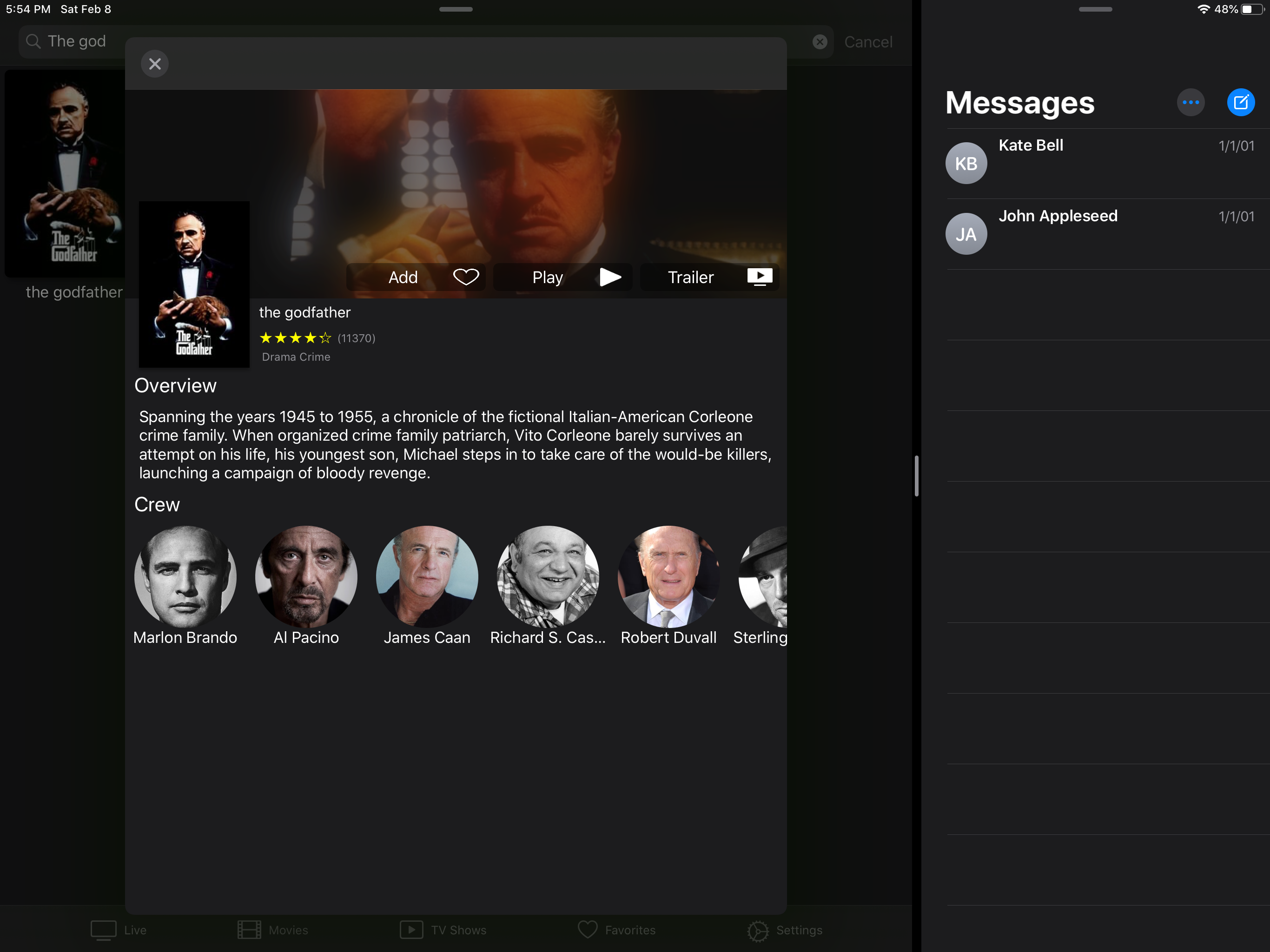The image size is (1270, 952).
Task: Close the movie detail popup with X
Action: [x=154, y=64]
